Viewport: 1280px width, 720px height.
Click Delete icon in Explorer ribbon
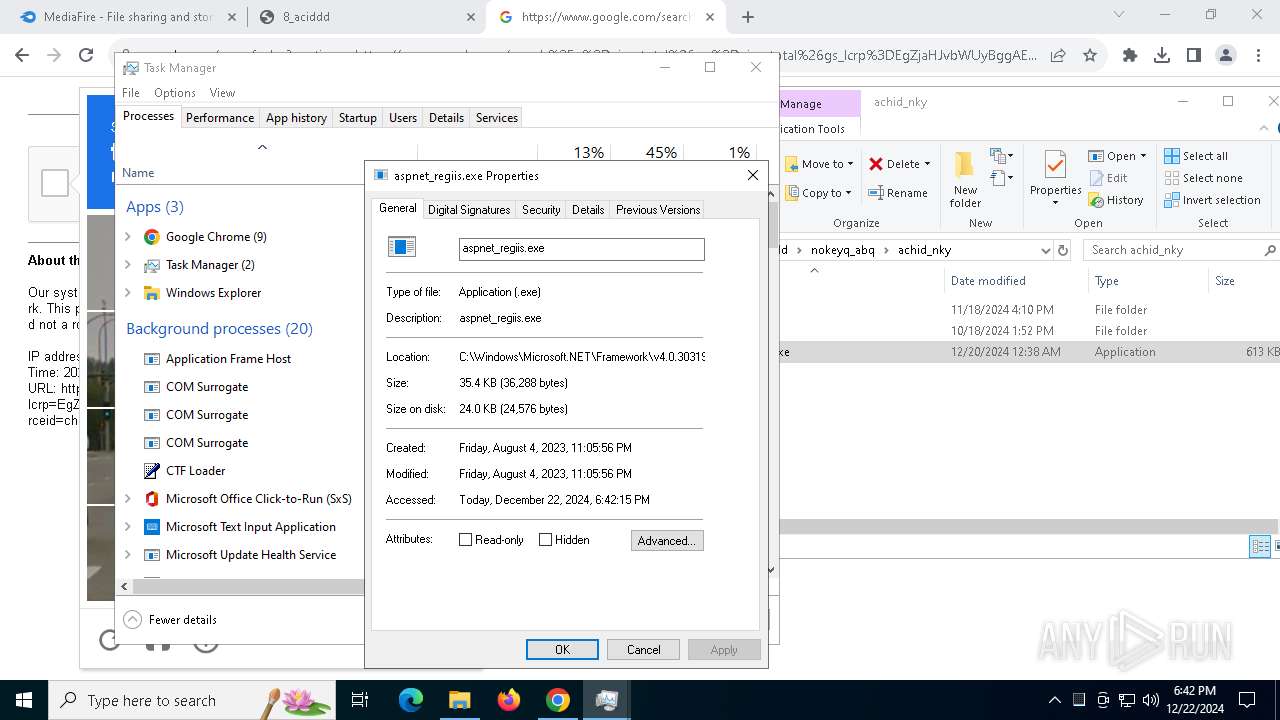pyautogui.click(x=876, y=164)
